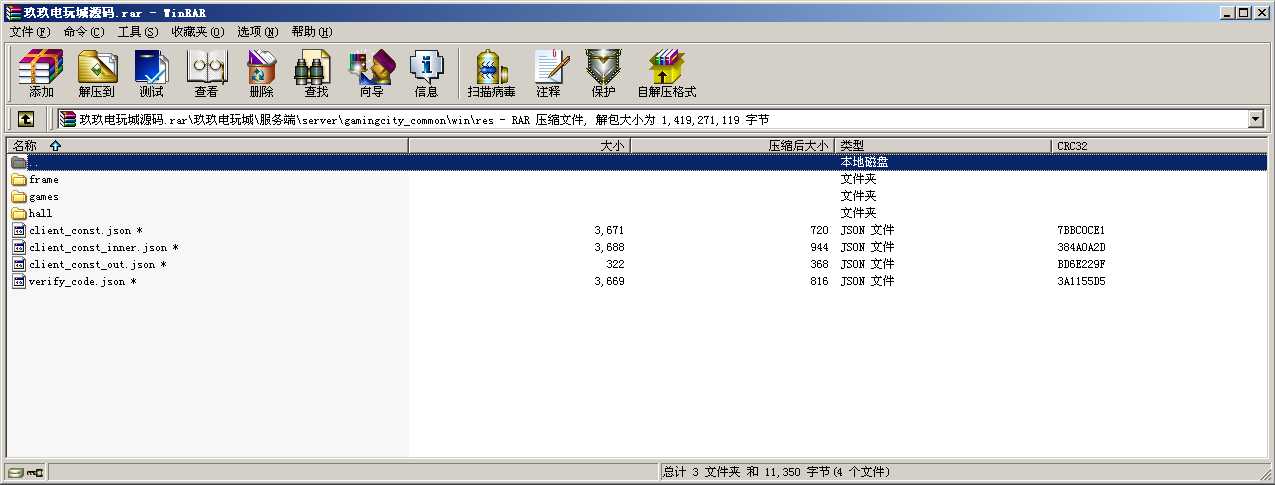Sort by 类型 column header

[x=944, y=146]
